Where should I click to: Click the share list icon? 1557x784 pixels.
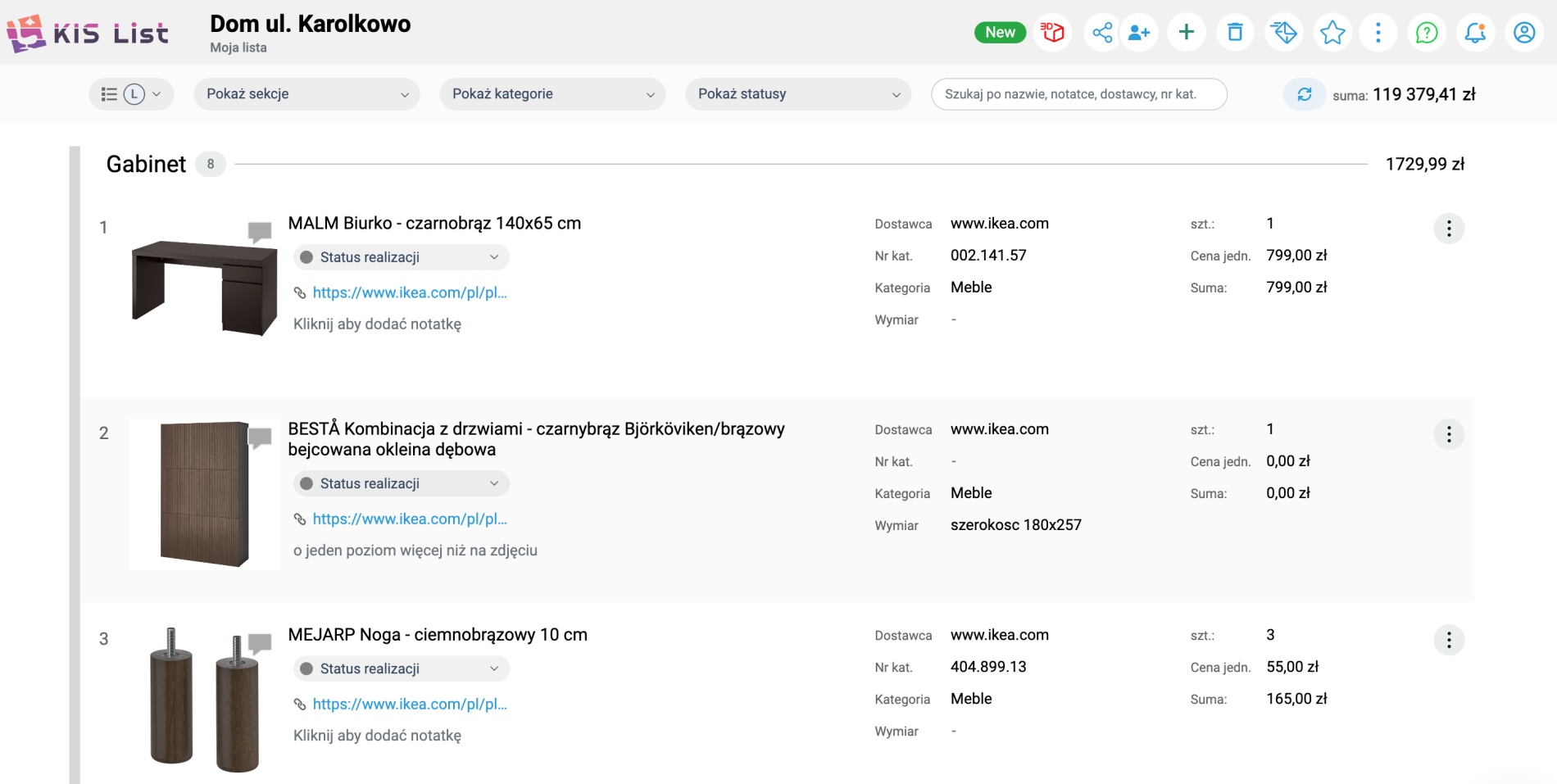1102,33
